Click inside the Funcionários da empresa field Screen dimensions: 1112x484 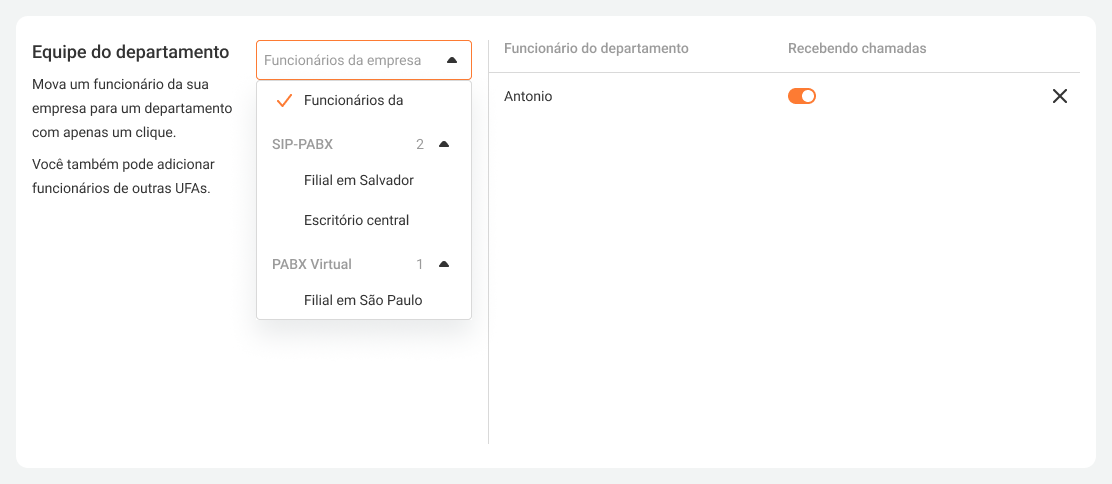343,60
